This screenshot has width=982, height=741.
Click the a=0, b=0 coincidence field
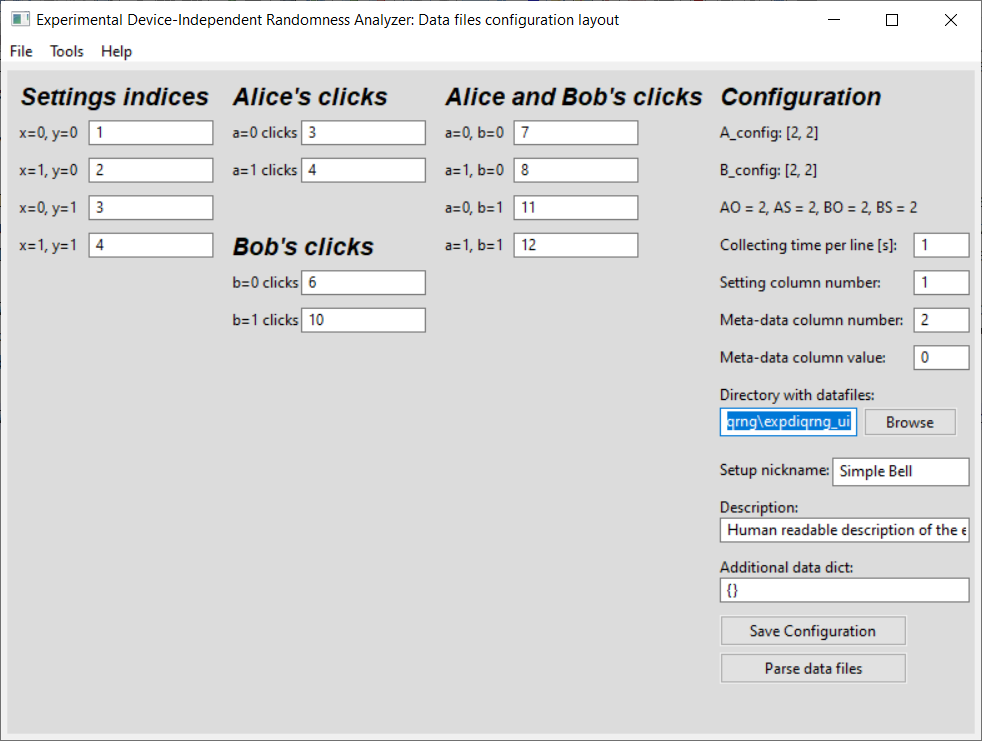pos(576,133)
